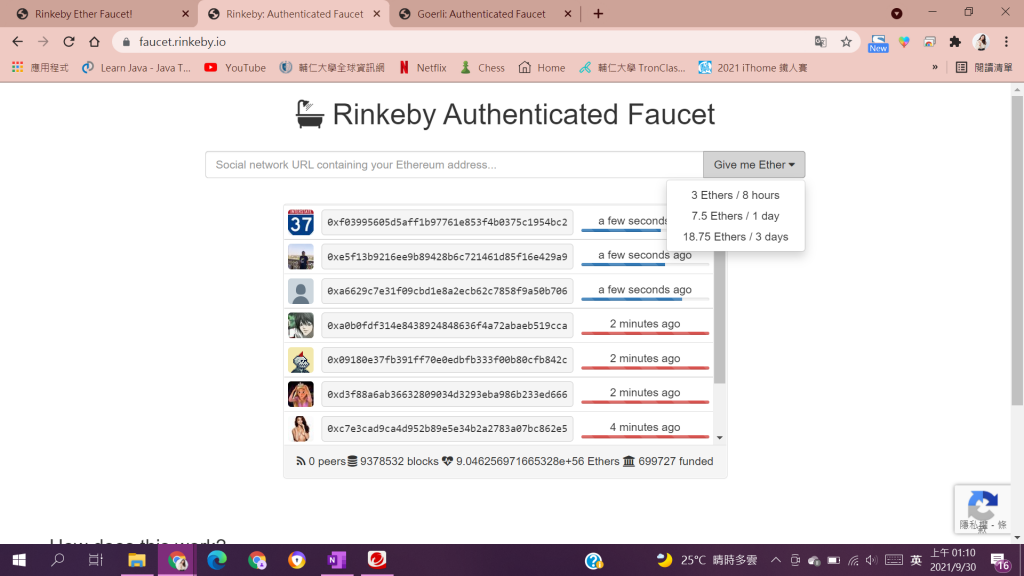Click progress bar for 0xe5f13b92 request

pos(645,264)
